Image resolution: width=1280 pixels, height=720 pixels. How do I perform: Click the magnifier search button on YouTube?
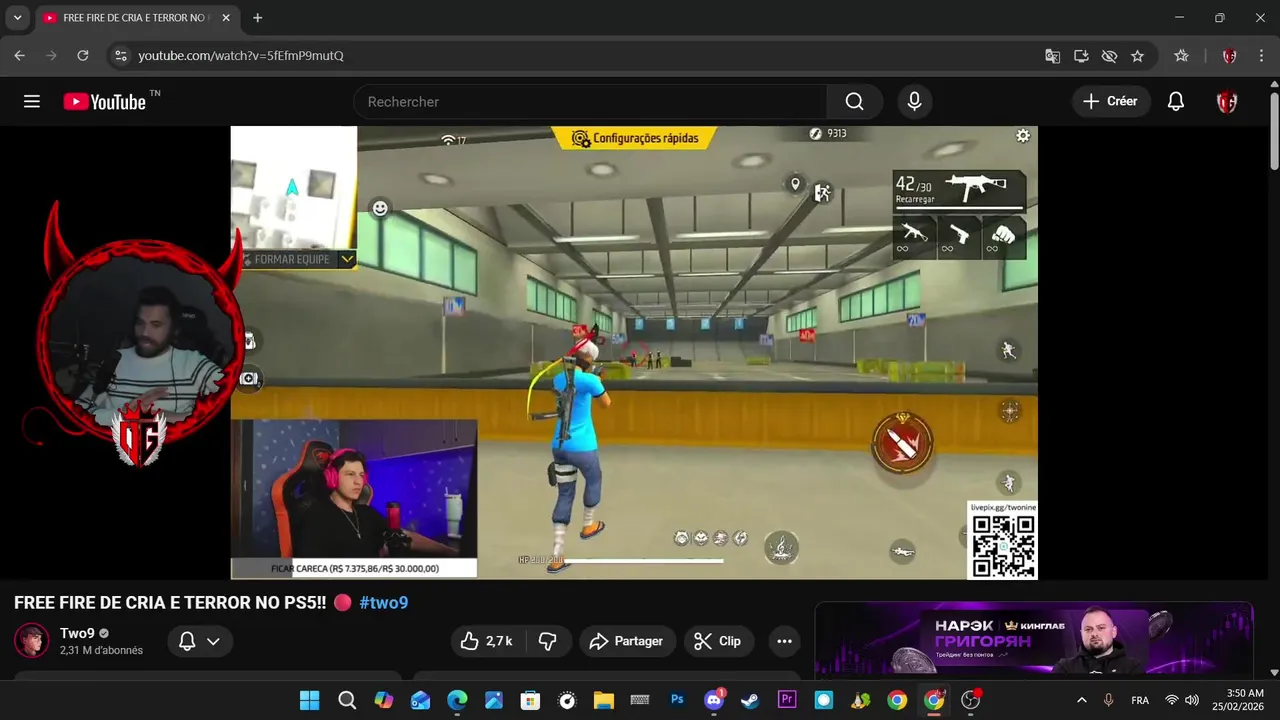point(854,101)
